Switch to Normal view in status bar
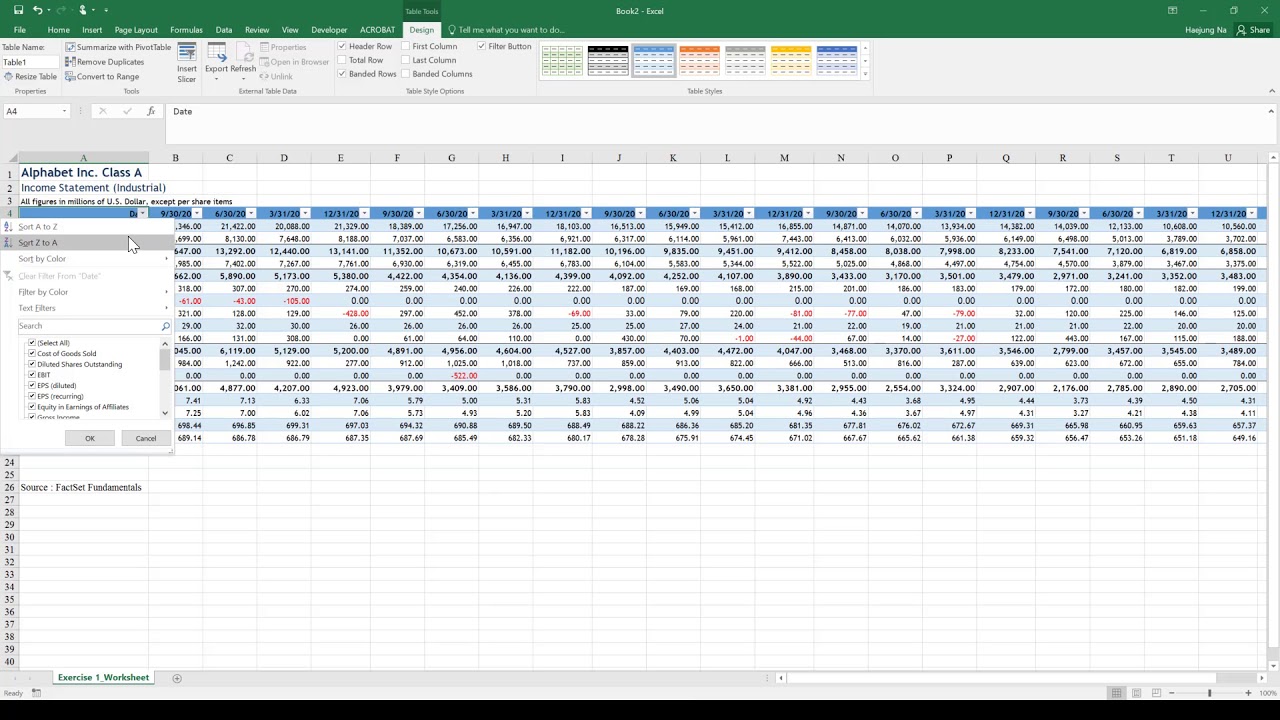 [1116, 693]
